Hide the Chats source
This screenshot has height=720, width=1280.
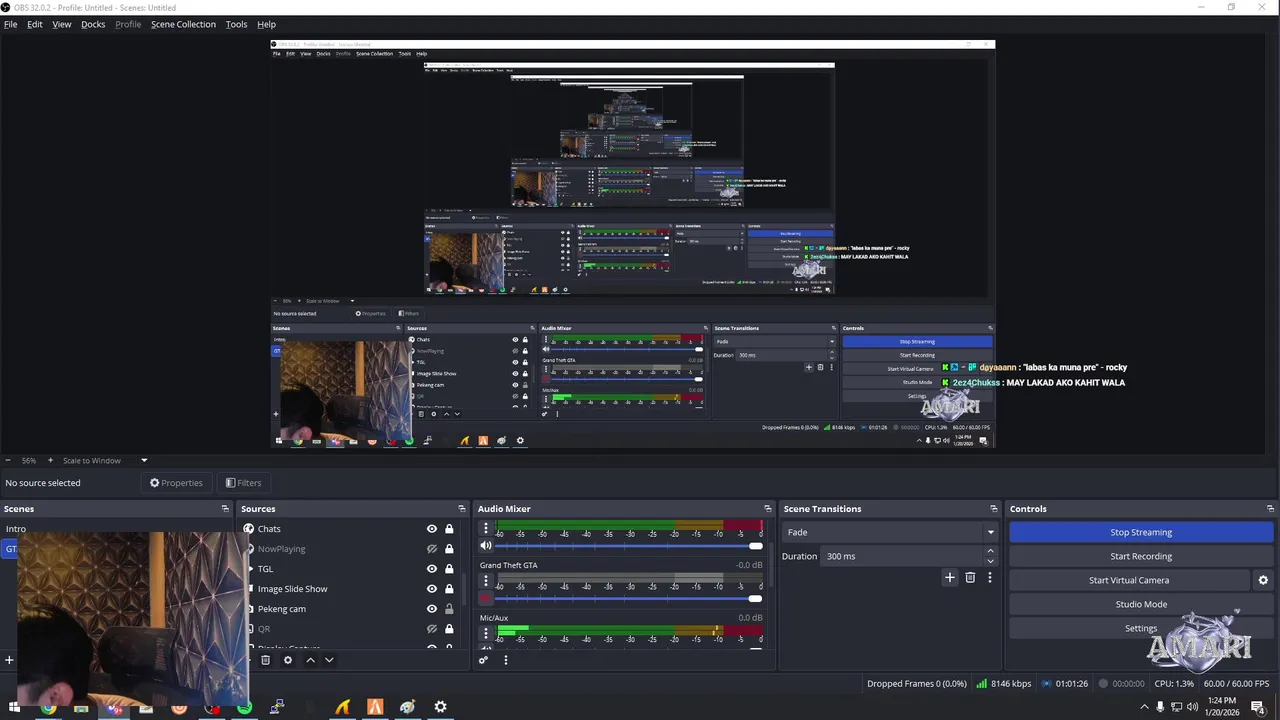[432, 529]
